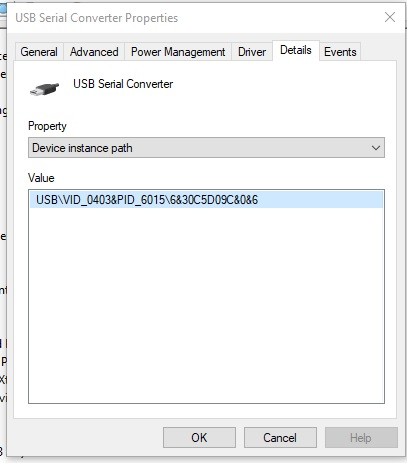412x467 pixels.
Task: Confirm with the OK button
Action: click(x=199, y=437)
